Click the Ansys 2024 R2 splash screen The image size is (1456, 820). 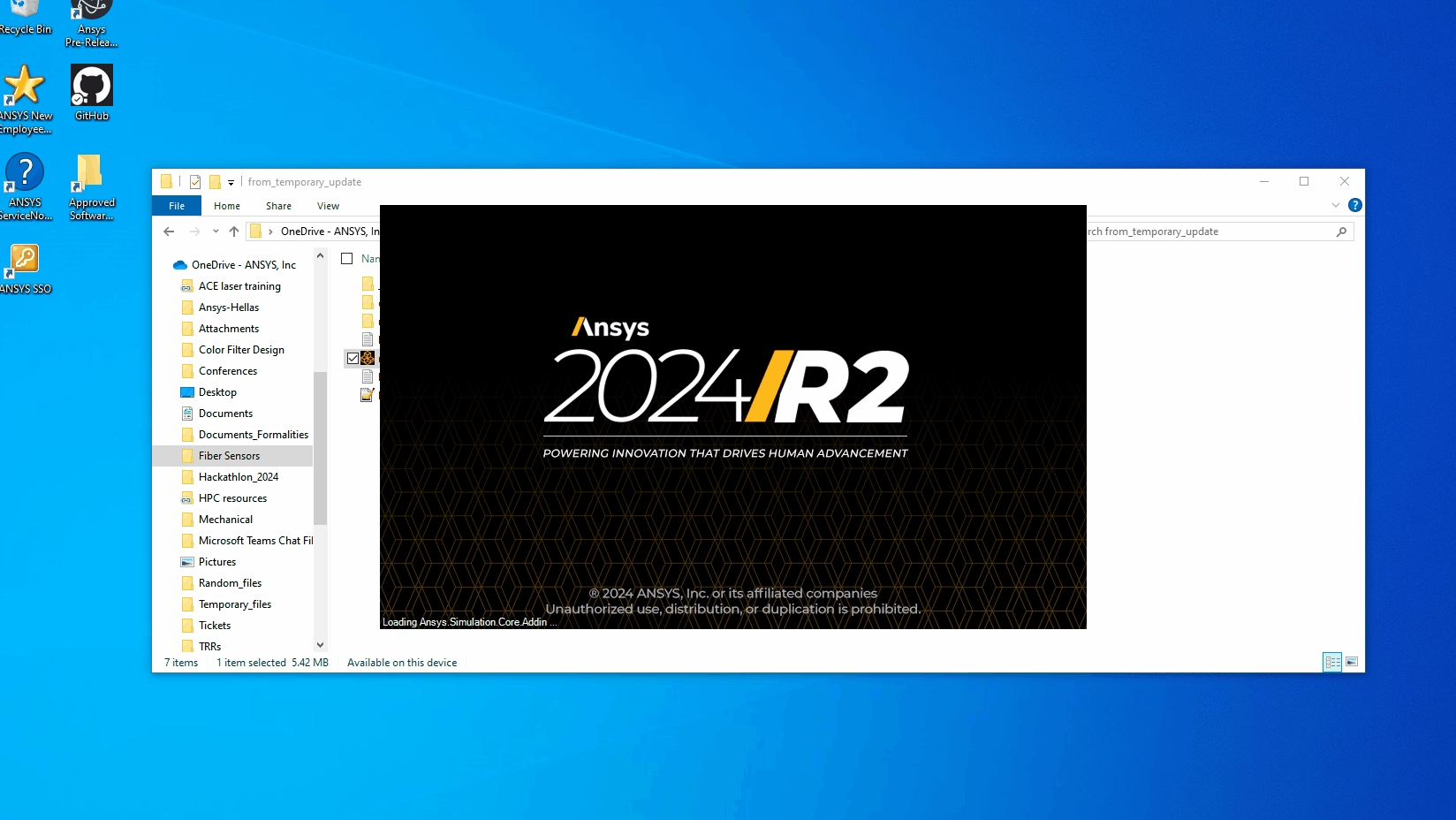[x=733, y=417]
